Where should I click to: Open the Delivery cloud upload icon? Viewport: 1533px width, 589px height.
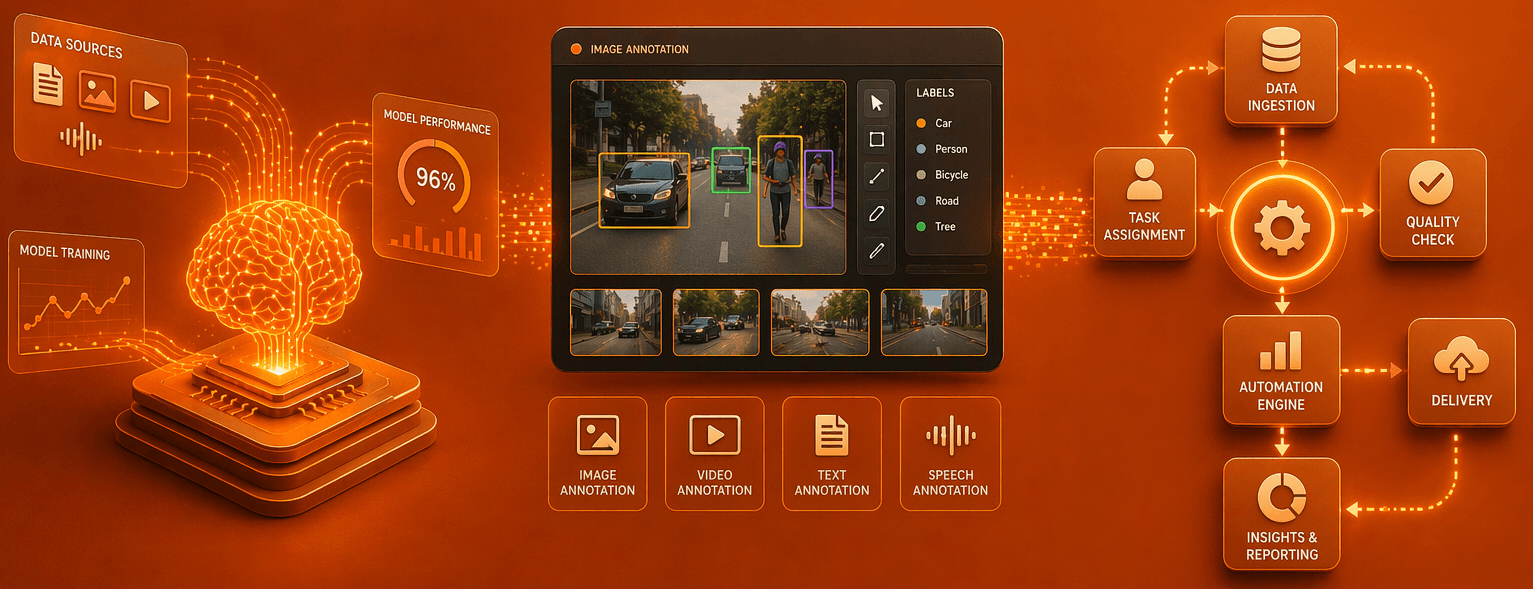tap(1461, 361)
